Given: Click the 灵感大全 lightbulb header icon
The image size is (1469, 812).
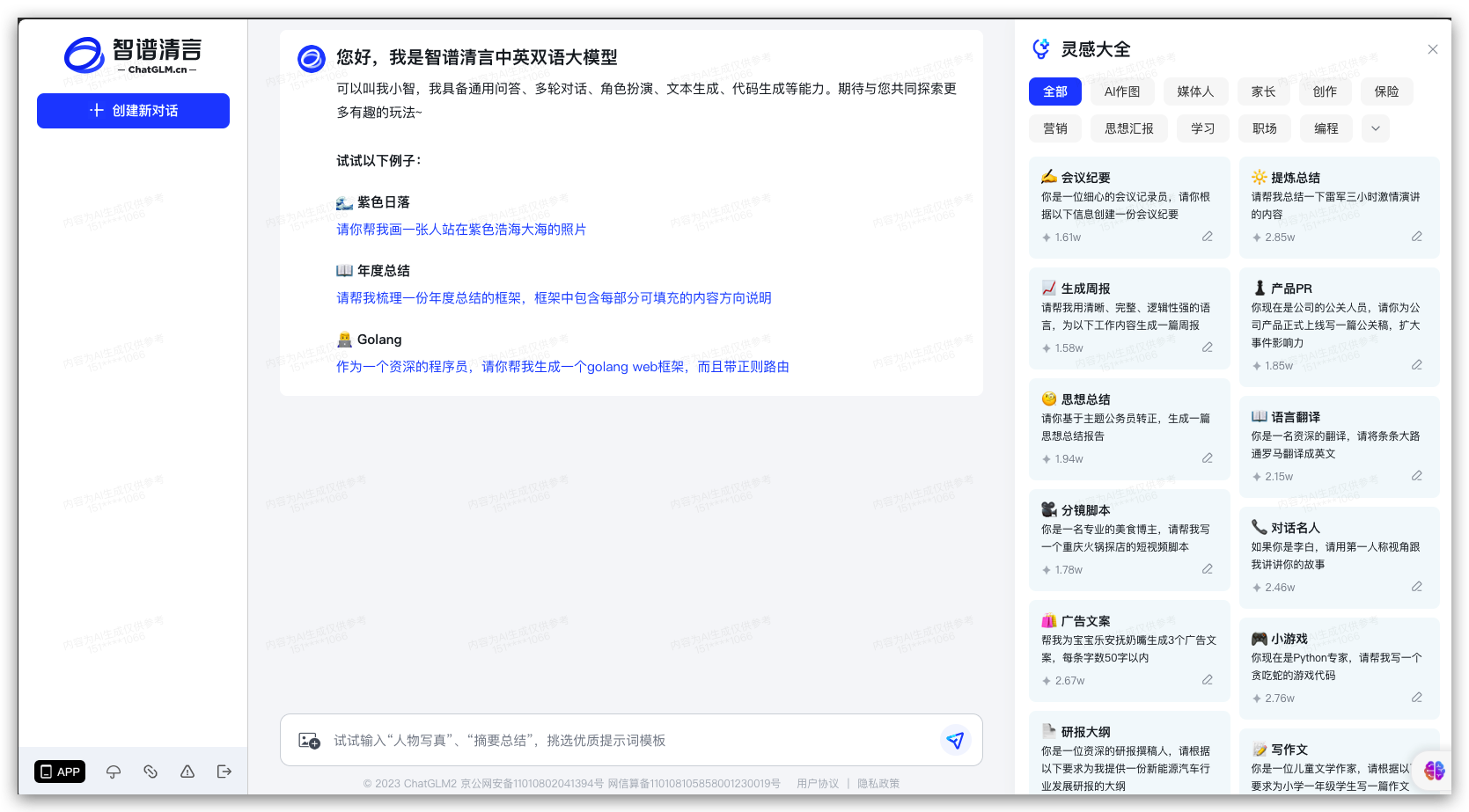Looking at the screenshot, I should pos(1041,49).
